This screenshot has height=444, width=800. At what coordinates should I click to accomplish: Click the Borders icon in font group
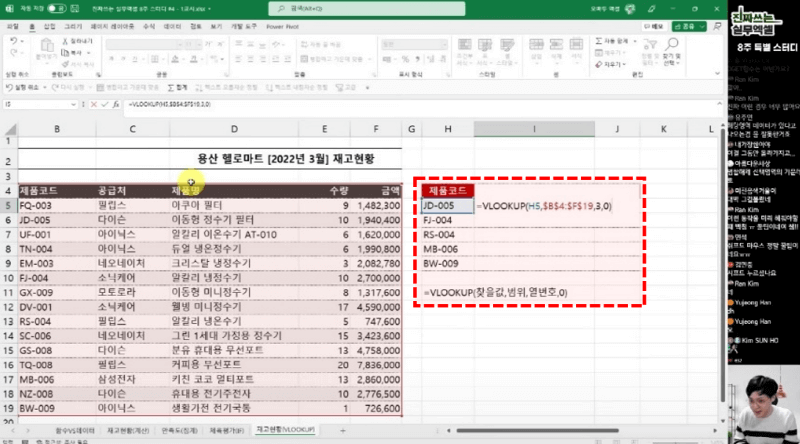[x=155, y=59]
